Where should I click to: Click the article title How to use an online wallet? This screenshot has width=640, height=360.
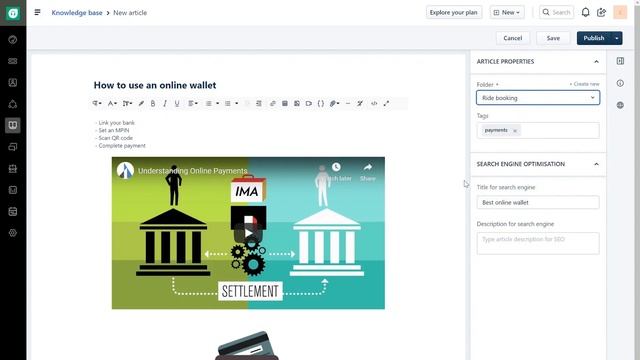point(155,85)
